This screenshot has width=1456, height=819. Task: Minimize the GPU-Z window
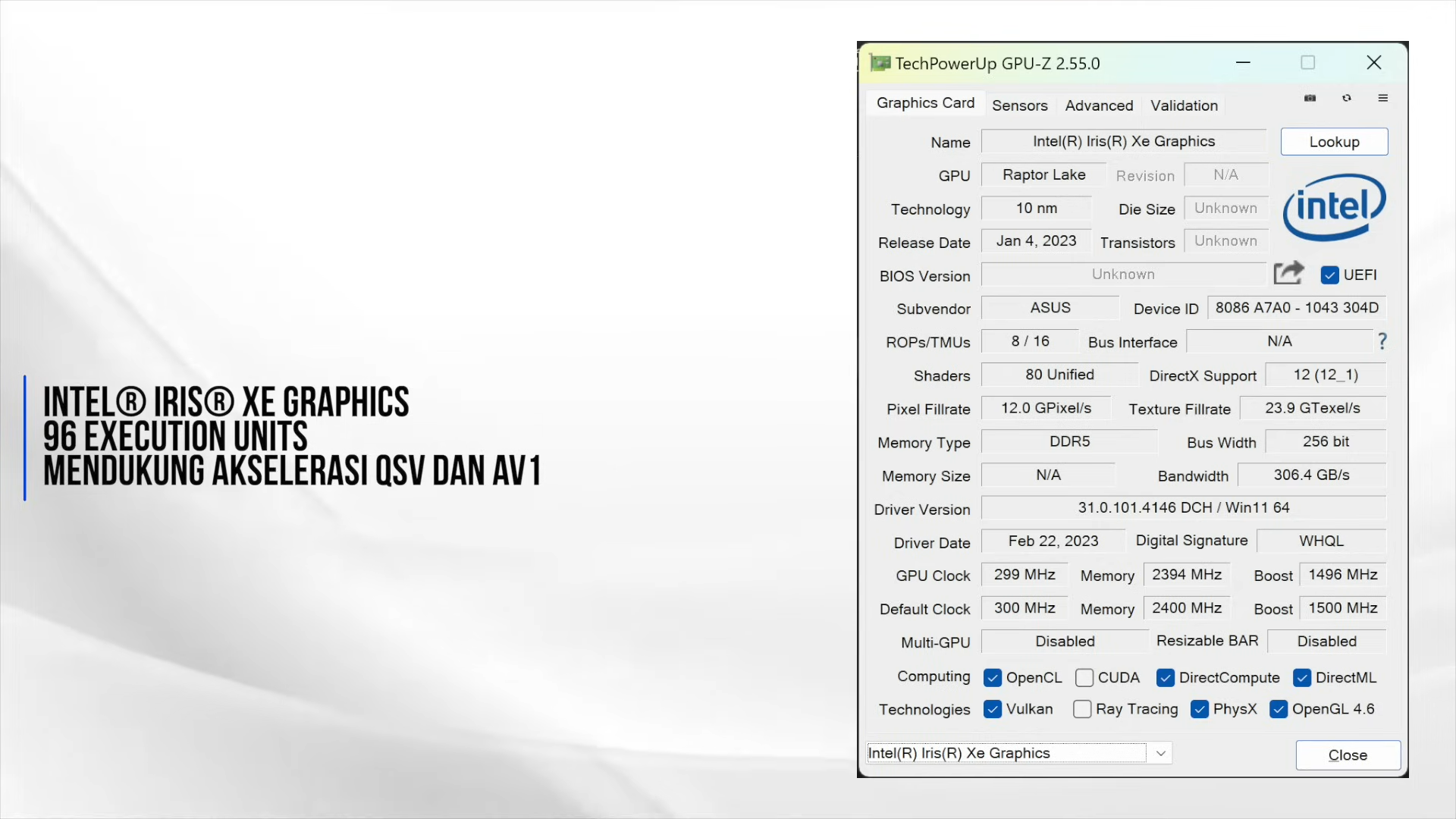1243,62
